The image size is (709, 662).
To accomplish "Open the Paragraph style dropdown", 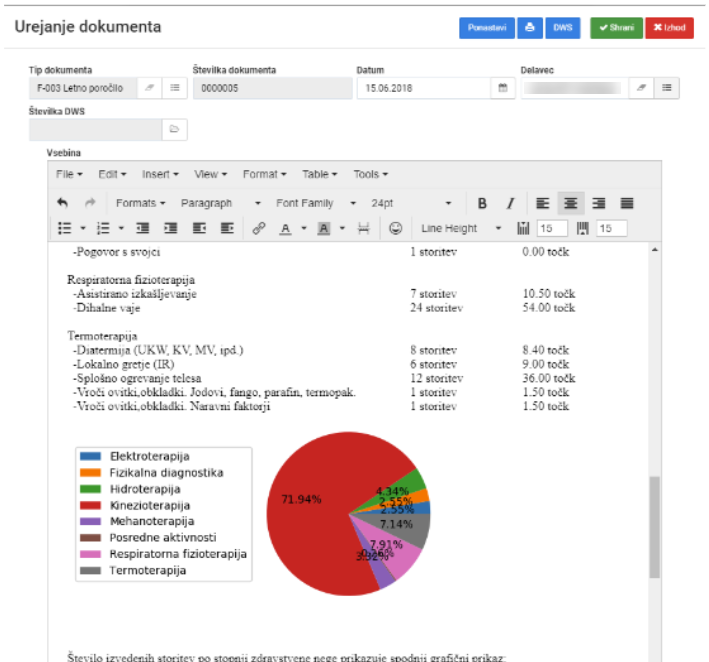I will click(221, 203).
